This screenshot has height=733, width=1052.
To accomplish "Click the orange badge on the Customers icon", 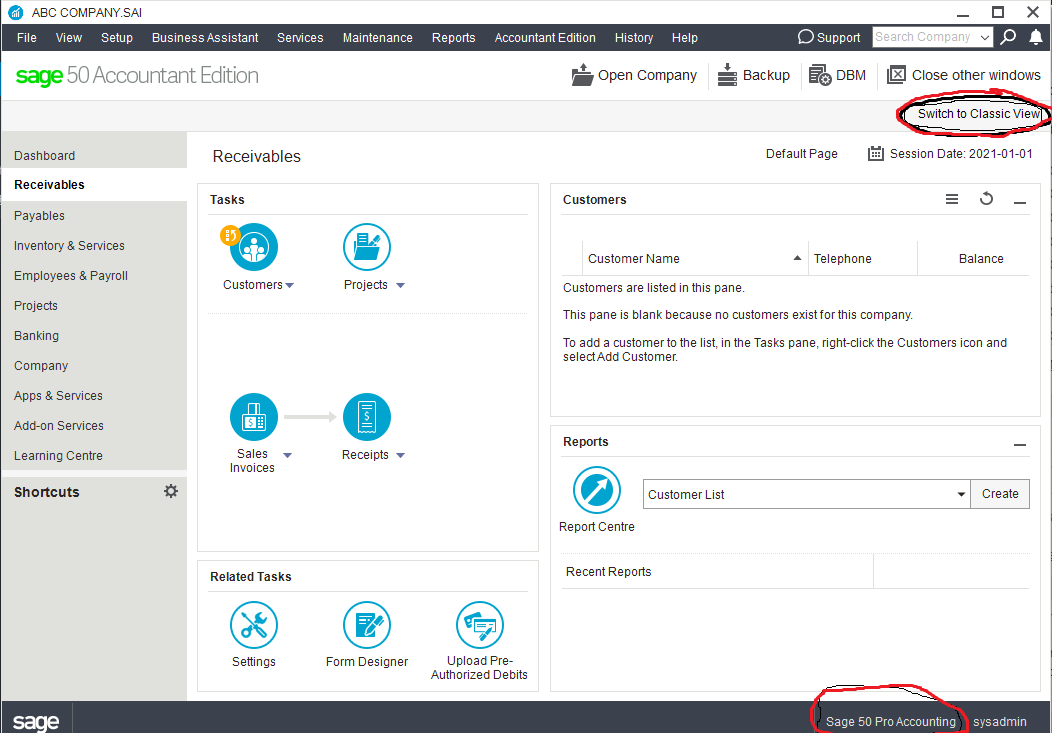I will coord(229,235).
